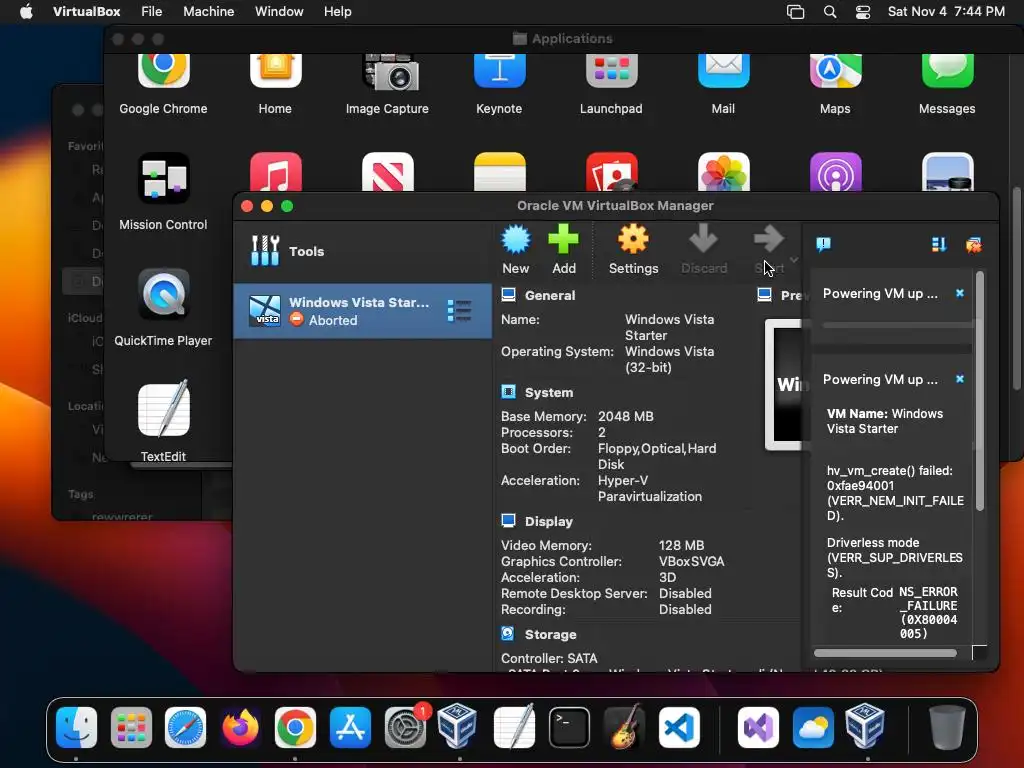
Task: Open the VM entry list menu icon
Action: (459, 311)
